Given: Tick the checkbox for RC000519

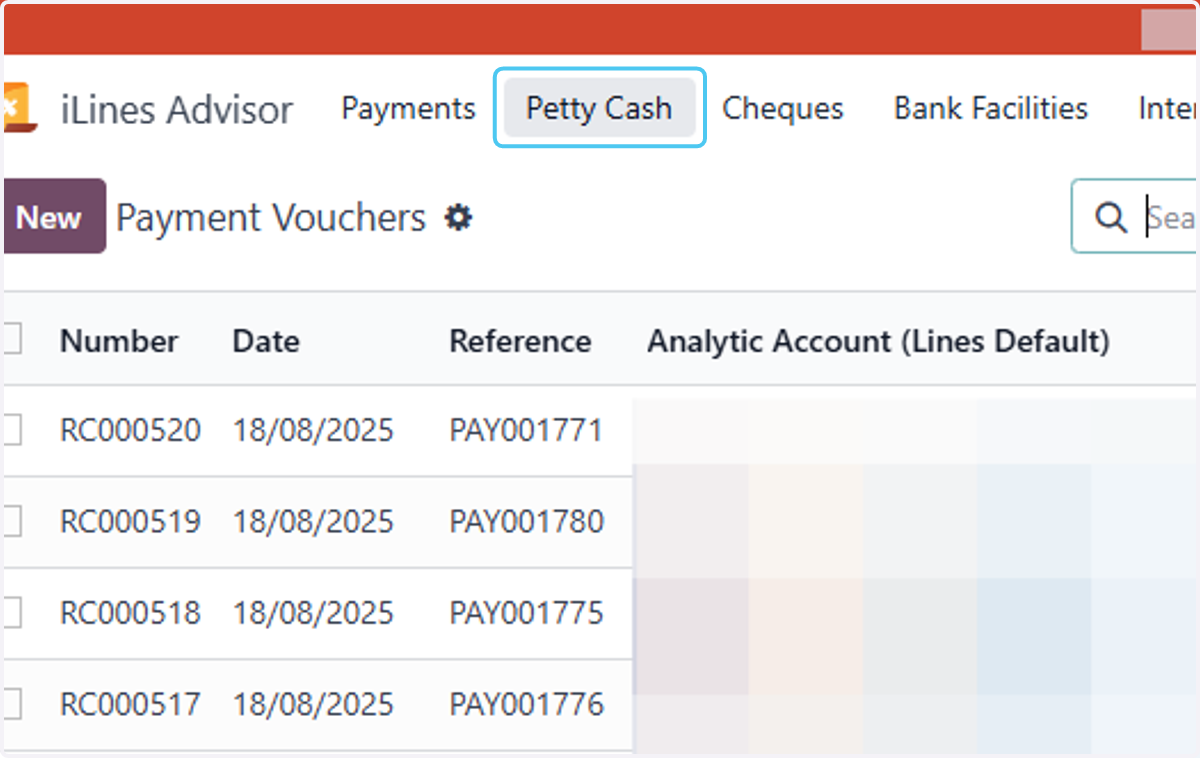Looking at the screenshot, I should 12,521.
